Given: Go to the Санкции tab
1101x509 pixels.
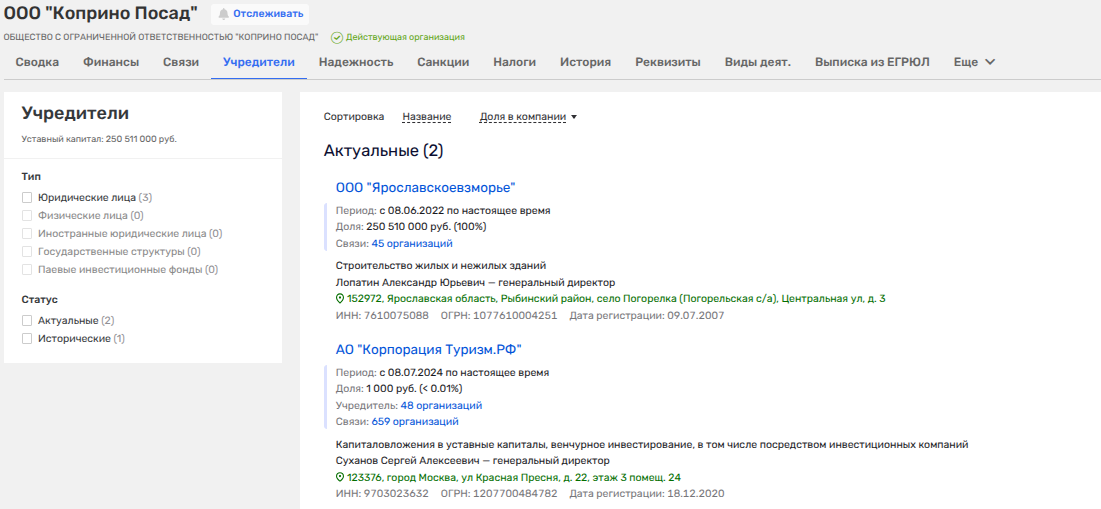Looking at the screenshot, I should [443, 62].
